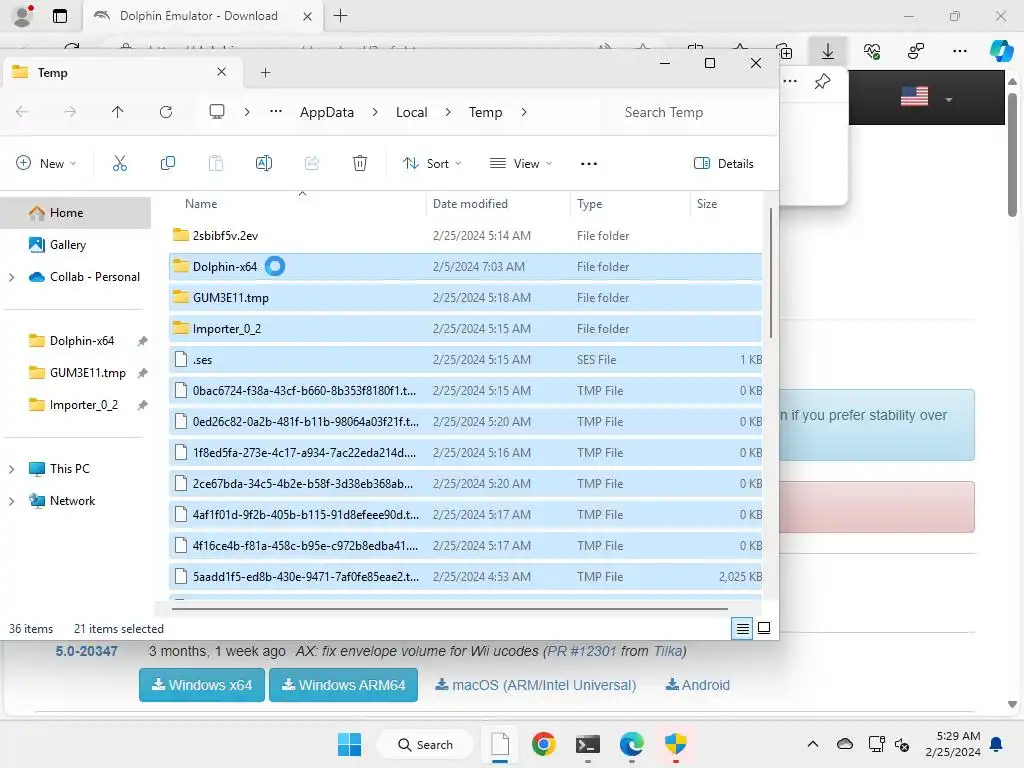Open the View options dropdown
This screenshot has width=1024, height=768.
pos(520,163)
